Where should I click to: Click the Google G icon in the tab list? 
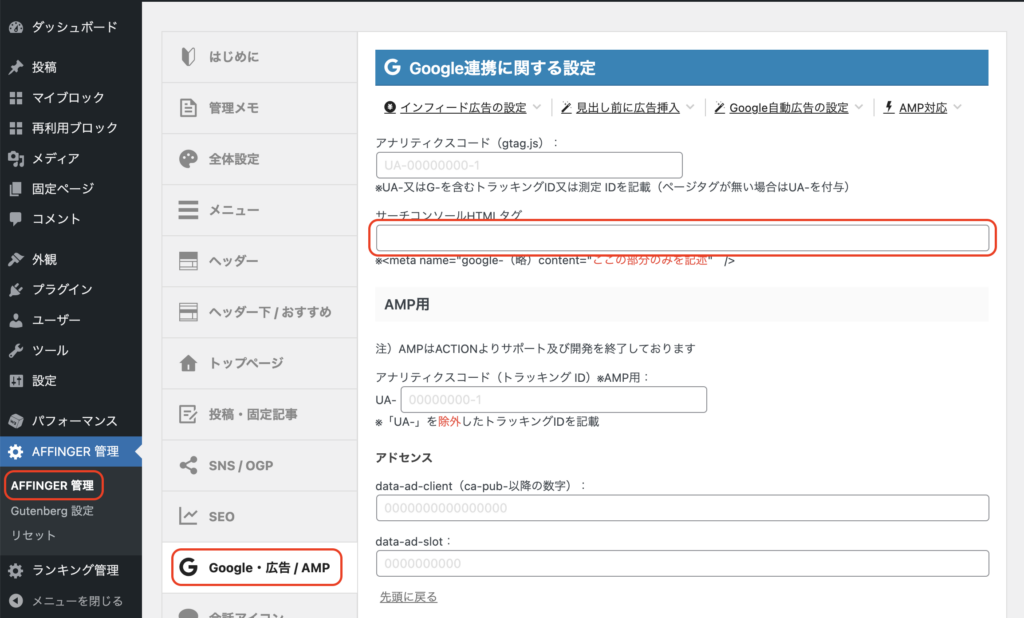point(188,567)
